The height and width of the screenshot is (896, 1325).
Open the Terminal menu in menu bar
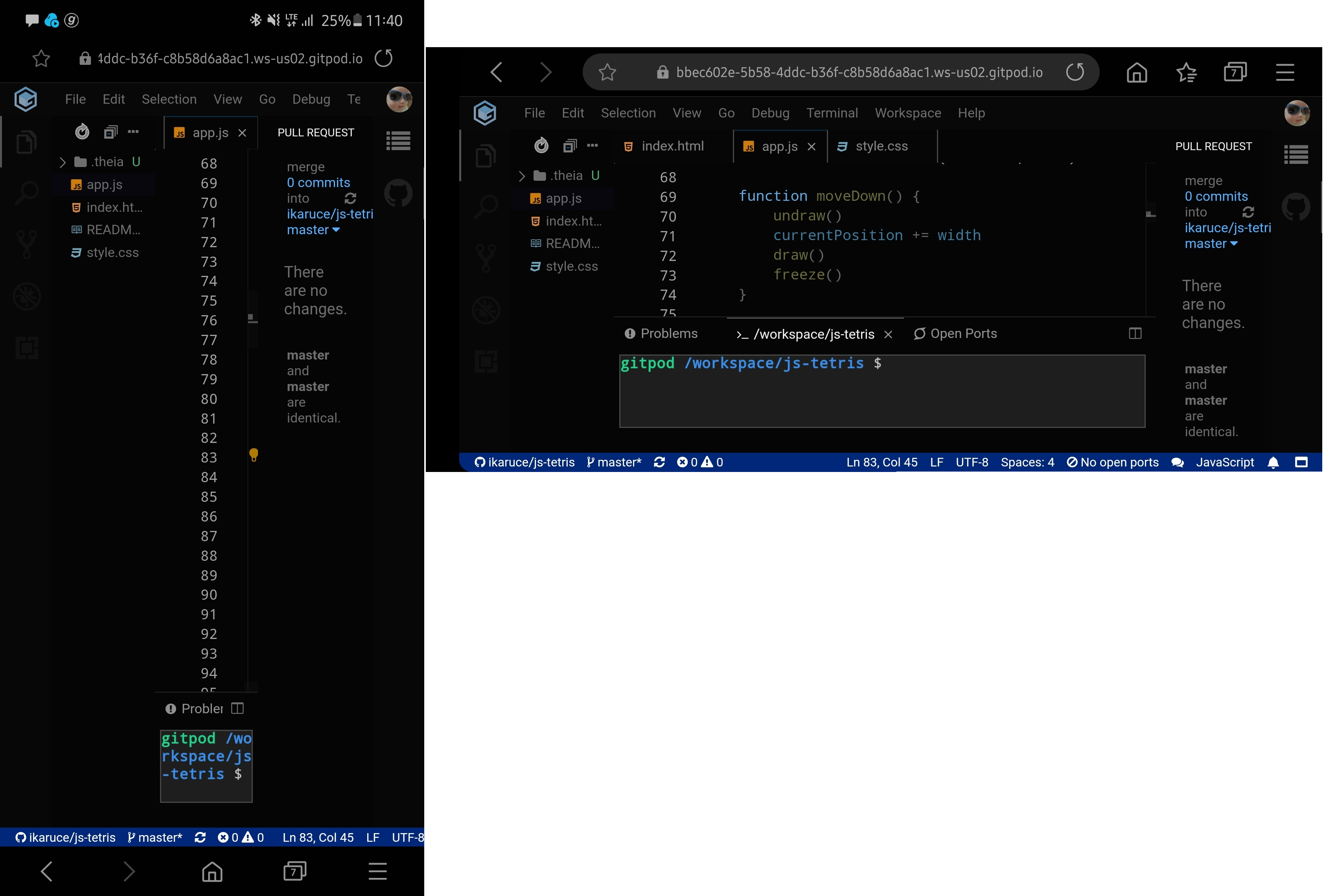831,113
